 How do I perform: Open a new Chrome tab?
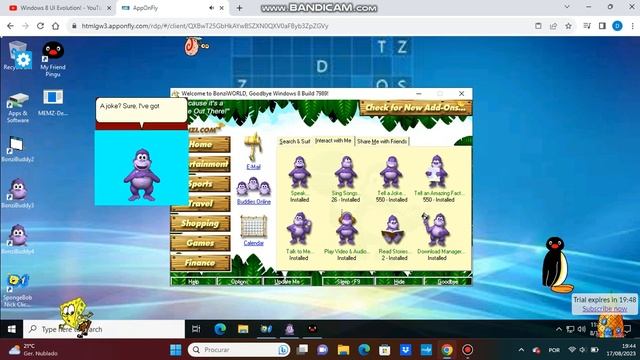click(x=239, y=8)
